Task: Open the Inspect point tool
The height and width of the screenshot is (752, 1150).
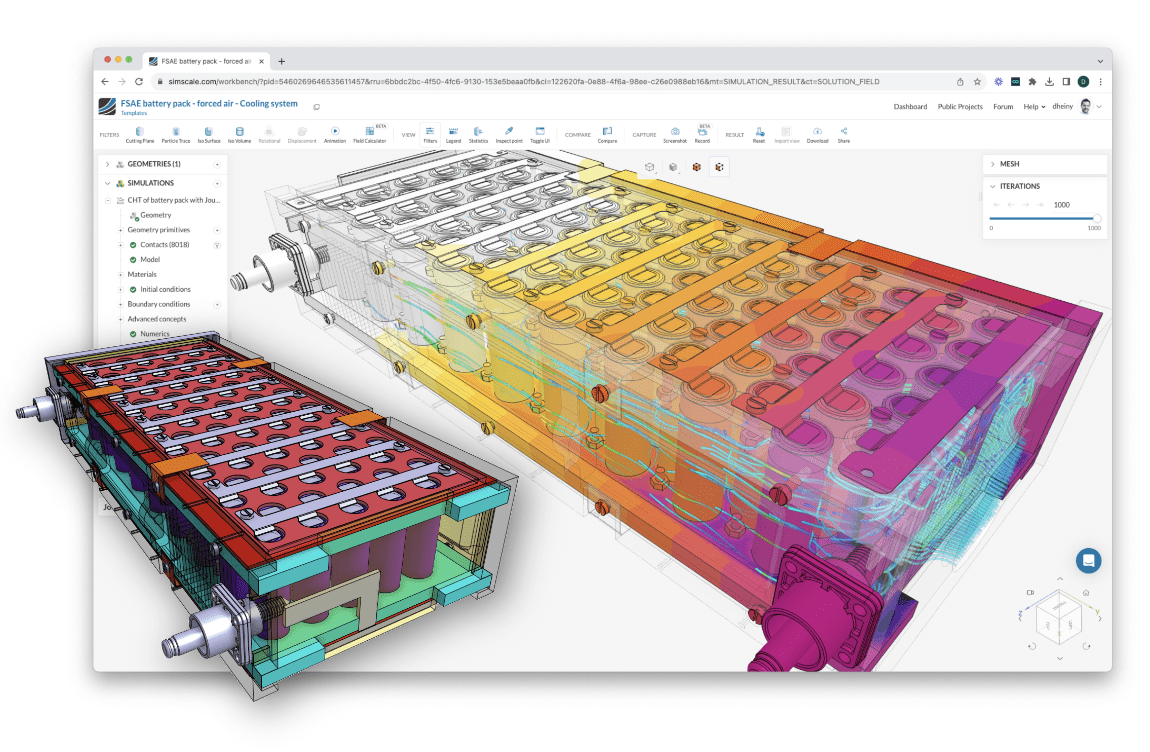Action: [x=509, y=134]
